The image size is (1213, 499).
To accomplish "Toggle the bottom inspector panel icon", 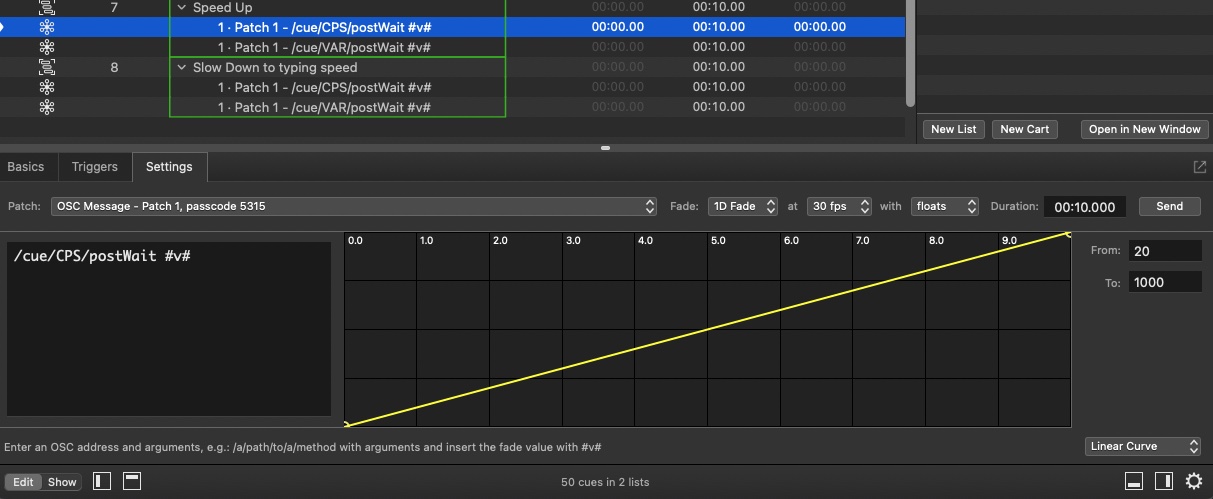I will 1134,481.
